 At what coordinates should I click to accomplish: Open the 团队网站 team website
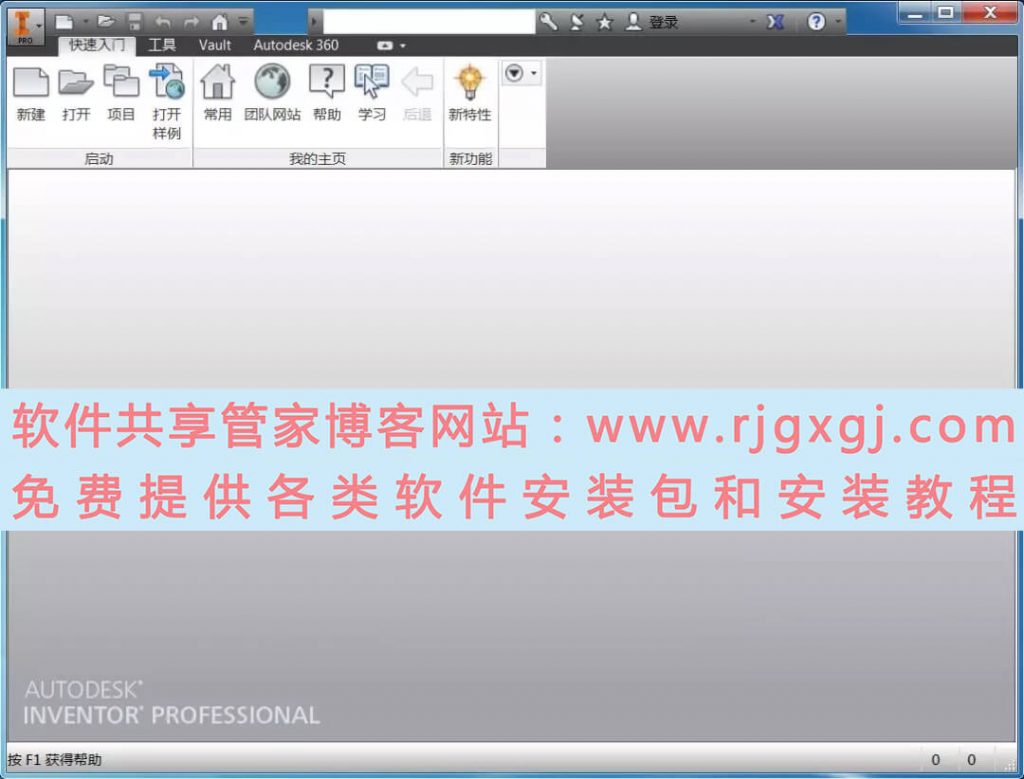[272, 93]
